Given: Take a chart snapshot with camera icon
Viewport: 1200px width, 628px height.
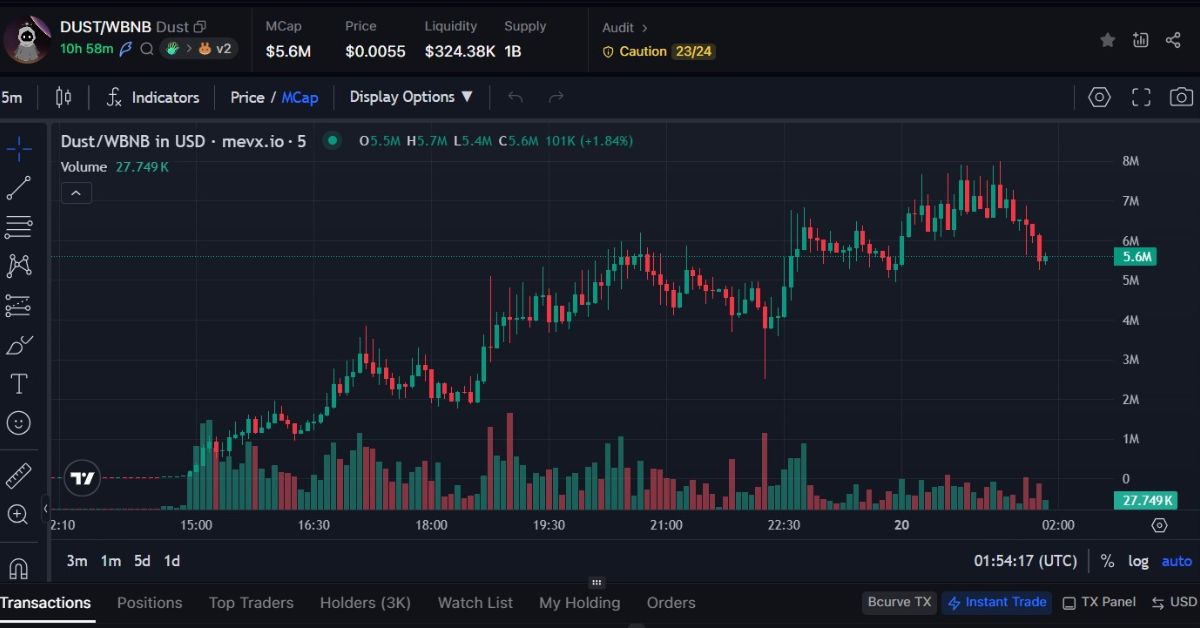Looking at the screenshot, I should tap(1181, 97).
